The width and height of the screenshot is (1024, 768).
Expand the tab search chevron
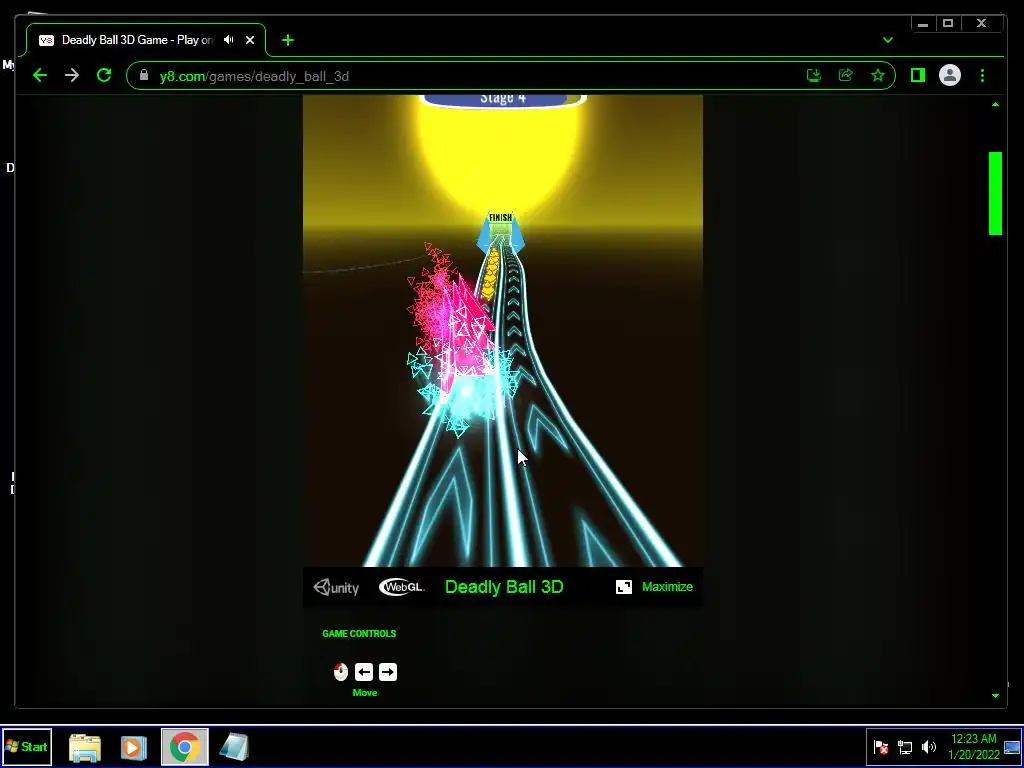[888, 40]
